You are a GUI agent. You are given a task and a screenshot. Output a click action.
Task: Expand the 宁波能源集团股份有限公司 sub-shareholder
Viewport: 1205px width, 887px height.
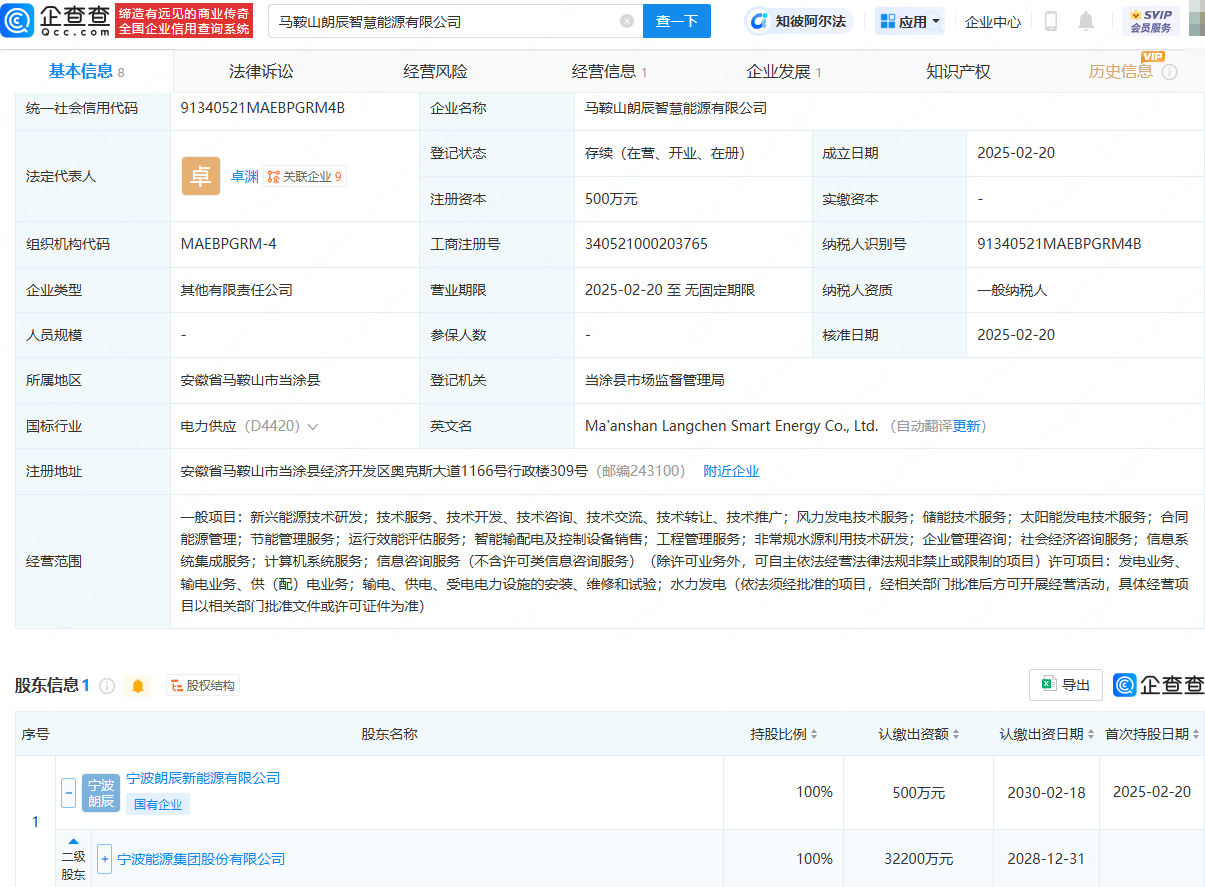pos(104,859)
